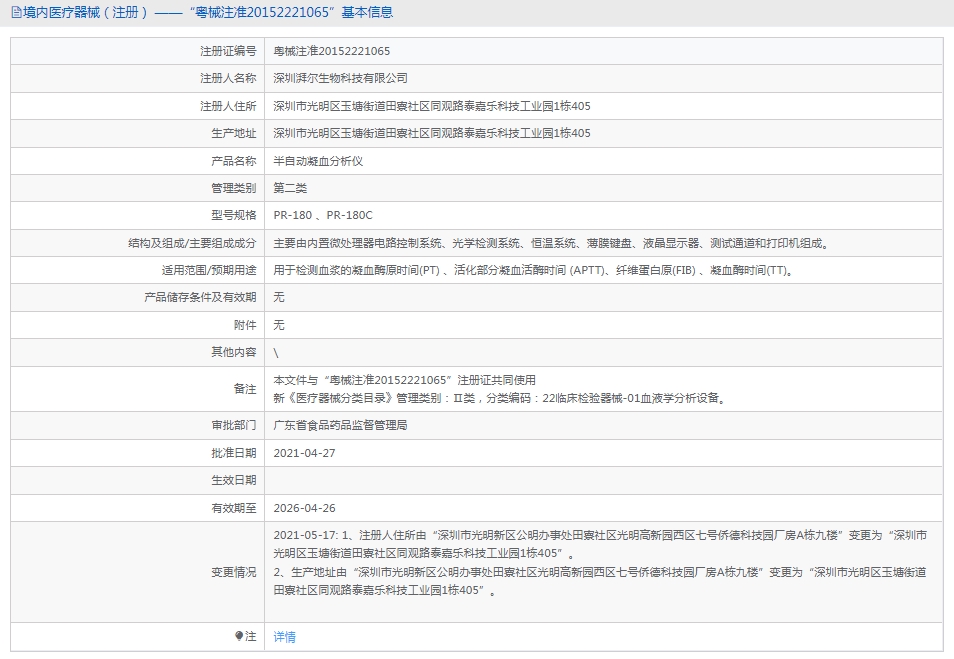Click the page title 境内医疗器械（注册）基本信息
This screenshot has width=954, height=659.
[x=207, y=12]
